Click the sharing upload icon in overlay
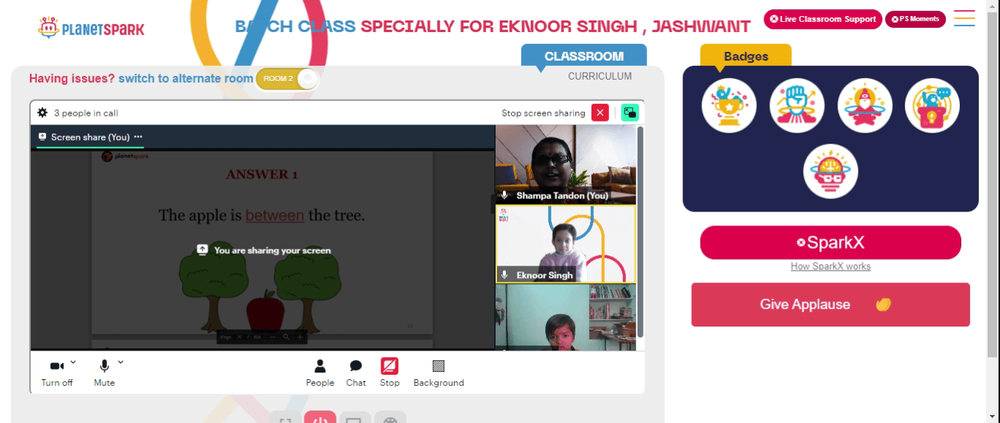1000x423 pixels. [x=202, y=249]
